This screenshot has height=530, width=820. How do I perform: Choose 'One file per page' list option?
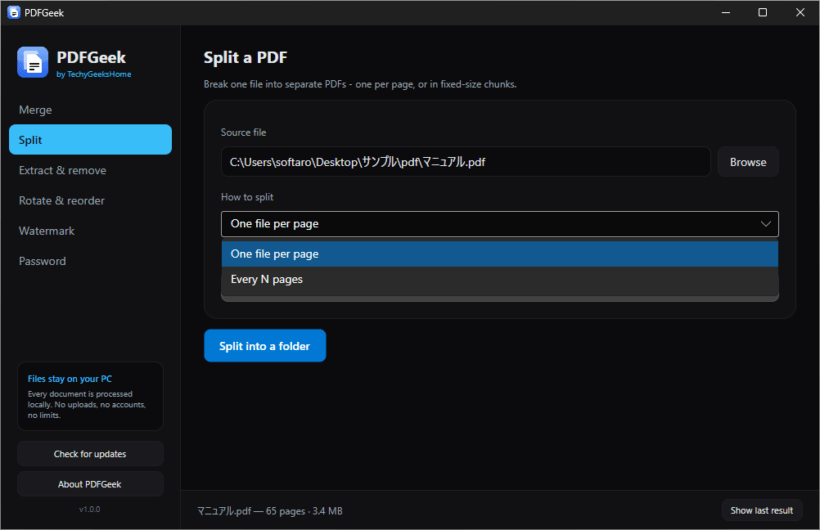click(500, 254)
